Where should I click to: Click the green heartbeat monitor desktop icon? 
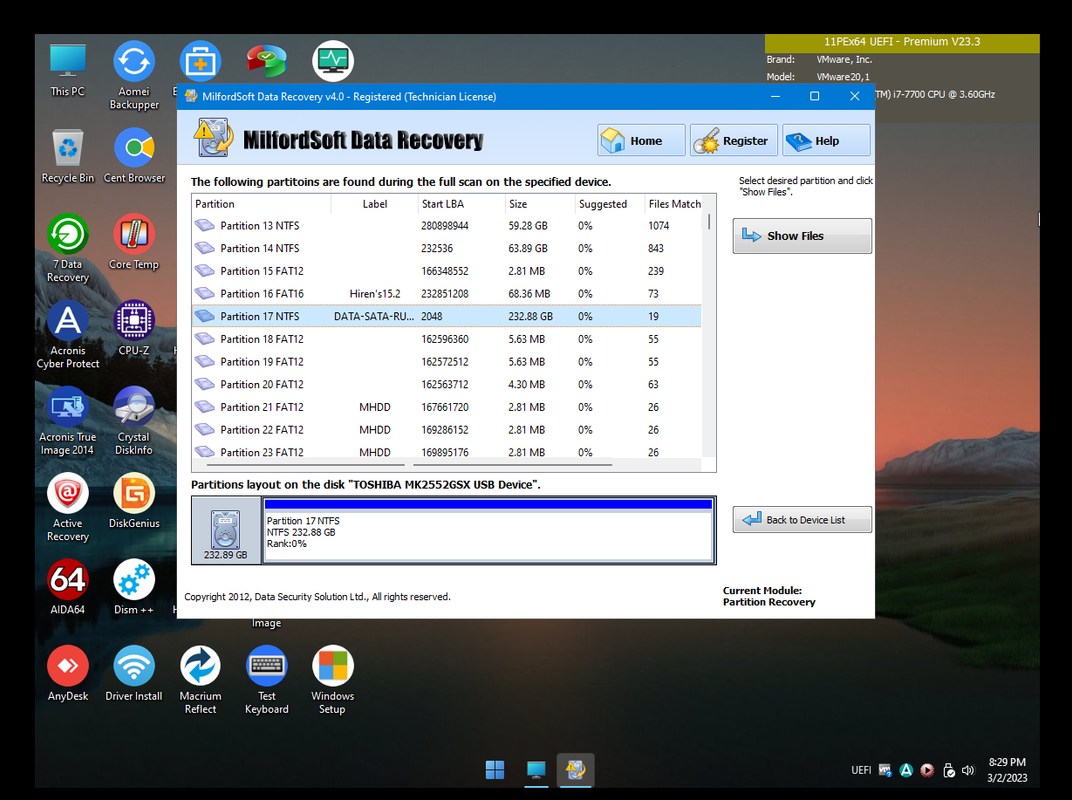(x=333, y=61)
